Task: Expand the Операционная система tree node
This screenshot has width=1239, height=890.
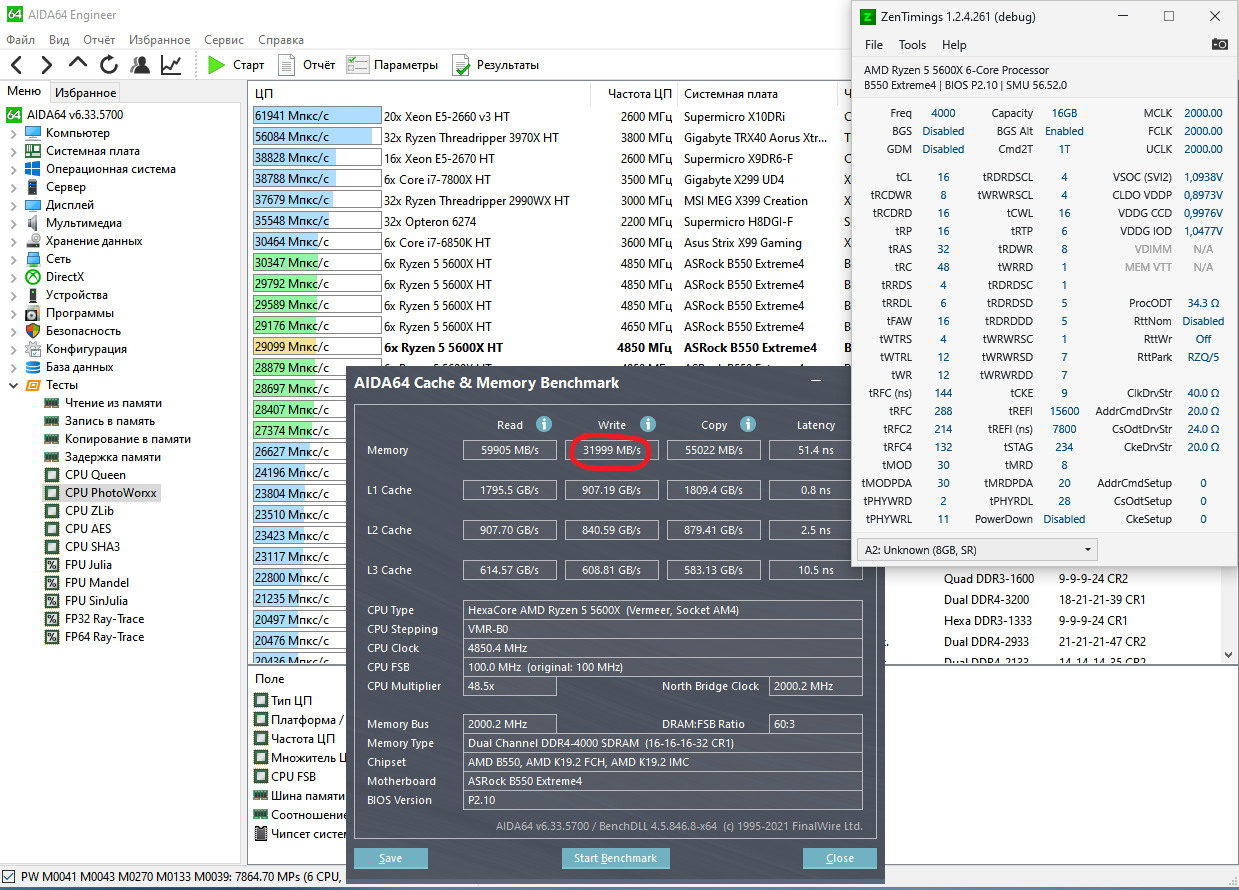Action: [x=13, y=169]
